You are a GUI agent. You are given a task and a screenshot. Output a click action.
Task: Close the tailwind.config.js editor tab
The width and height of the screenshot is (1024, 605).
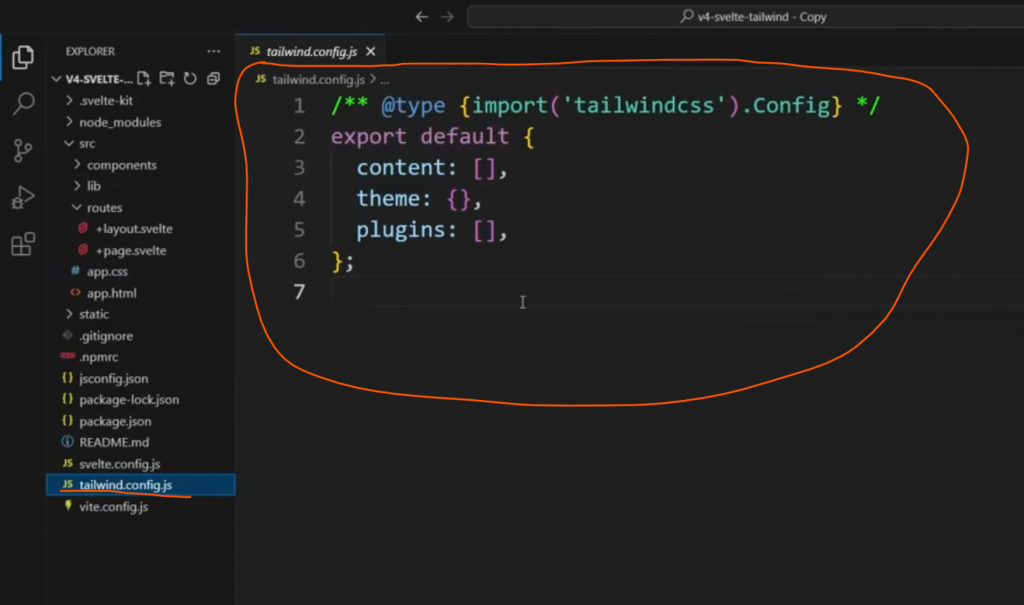[370, 52]
